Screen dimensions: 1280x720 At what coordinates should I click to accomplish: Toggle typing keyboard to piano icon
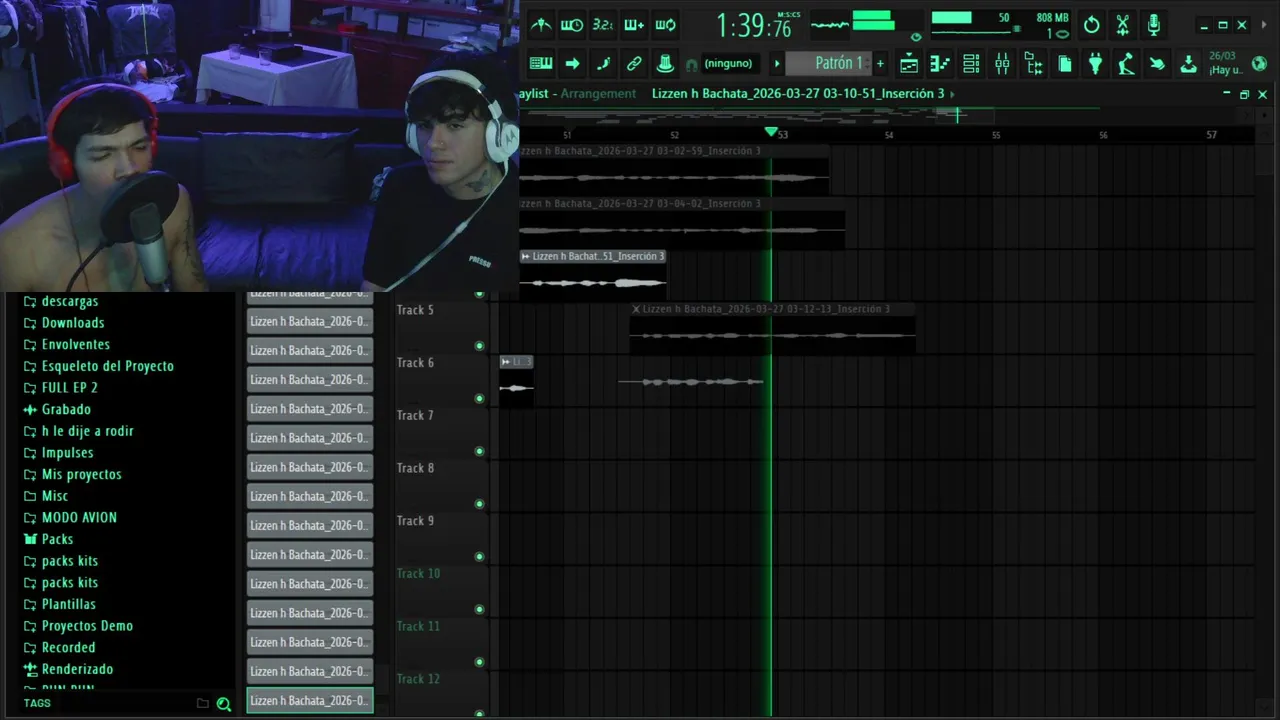click(541, 63)
